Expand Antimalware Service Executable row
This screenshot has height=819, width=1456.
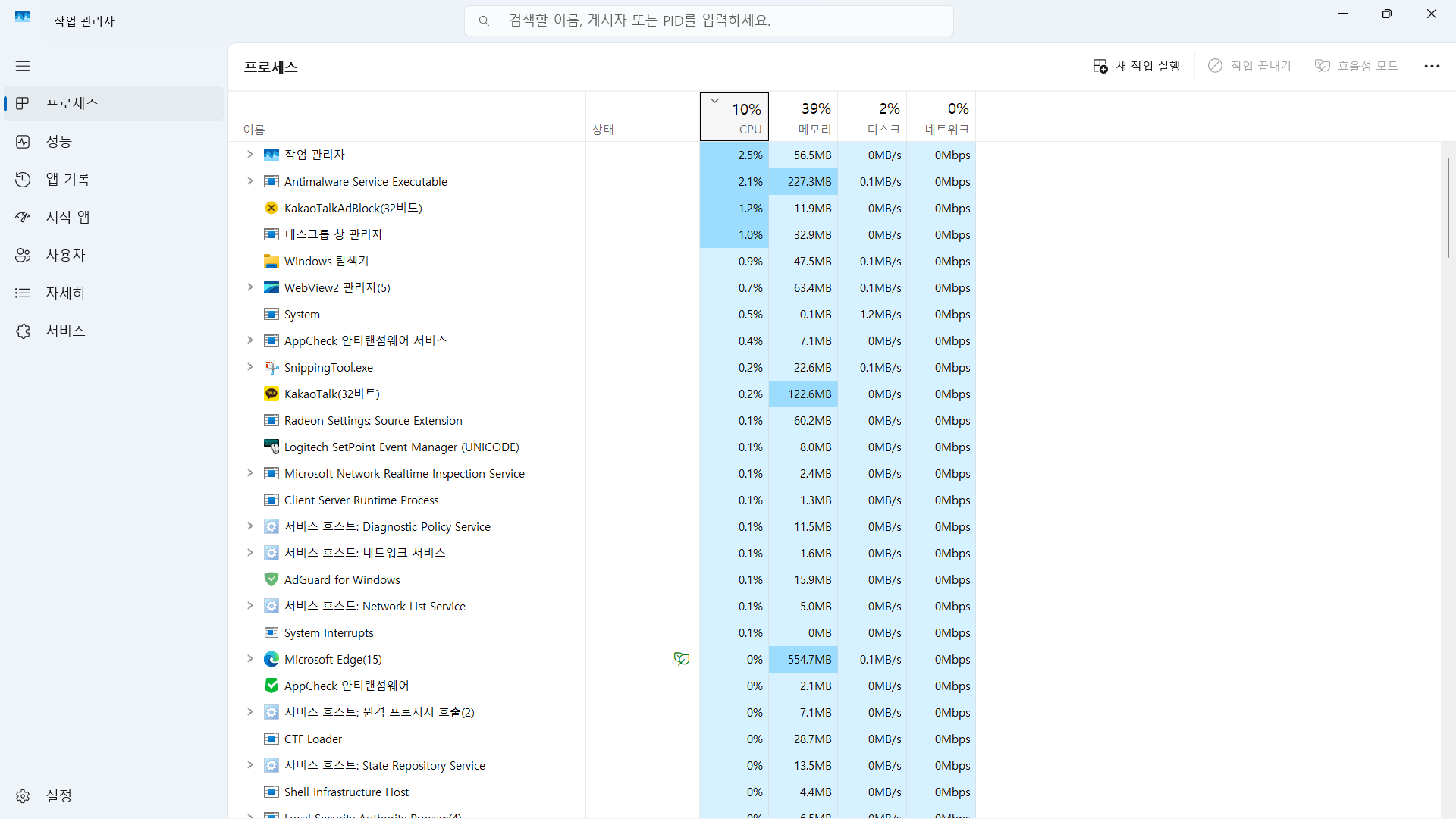point(249,181)
